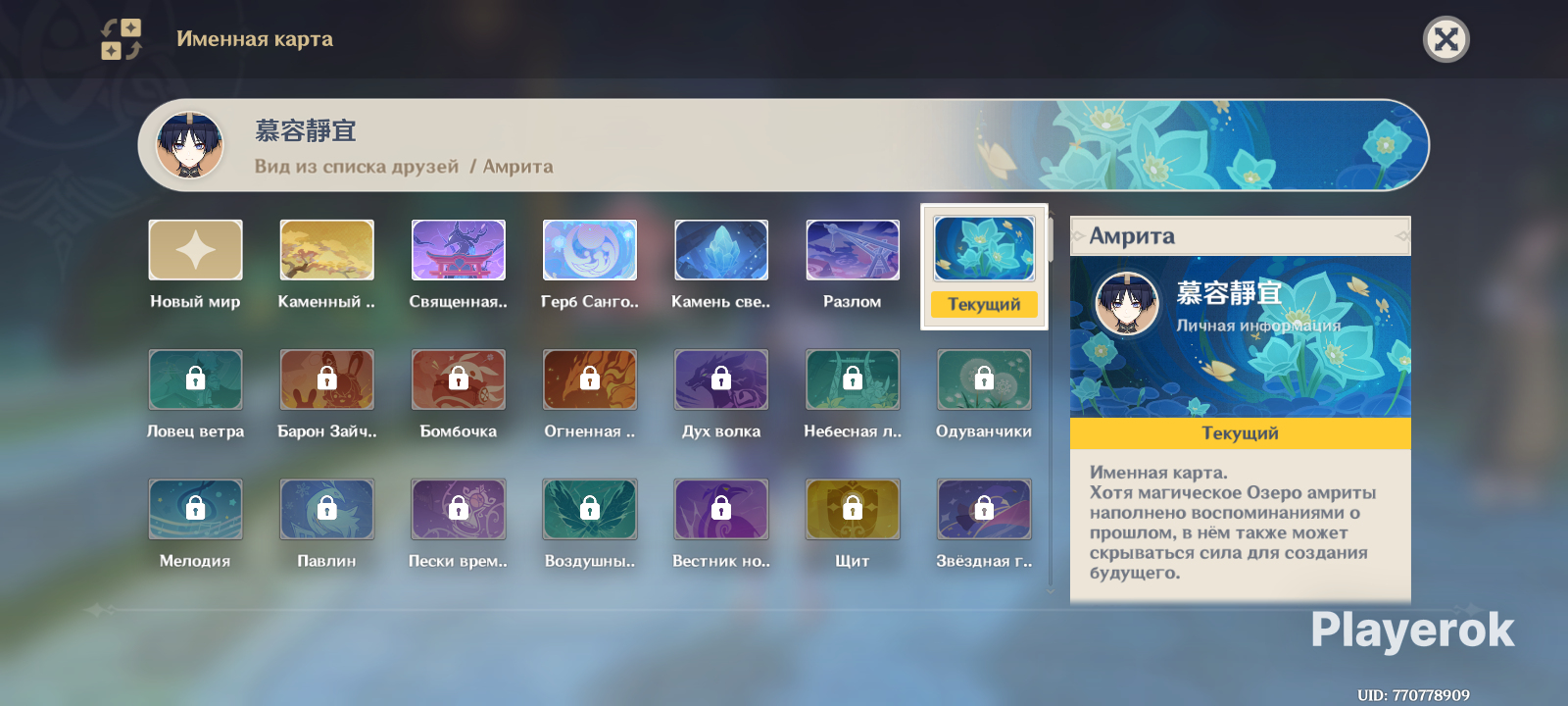Close the Именная карта screen
Screen dimensions: 1568x706
pyautogui.click(x=1445, y=39)
